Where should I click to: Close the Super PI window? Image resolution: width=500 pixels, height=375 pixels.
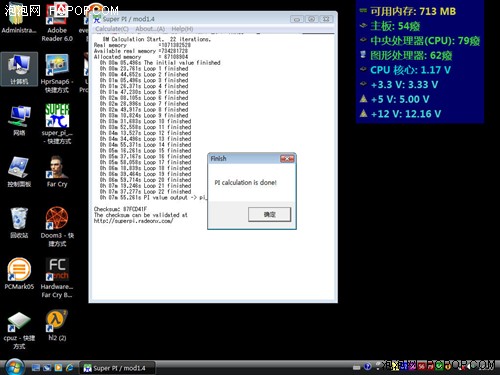[326, 19]
